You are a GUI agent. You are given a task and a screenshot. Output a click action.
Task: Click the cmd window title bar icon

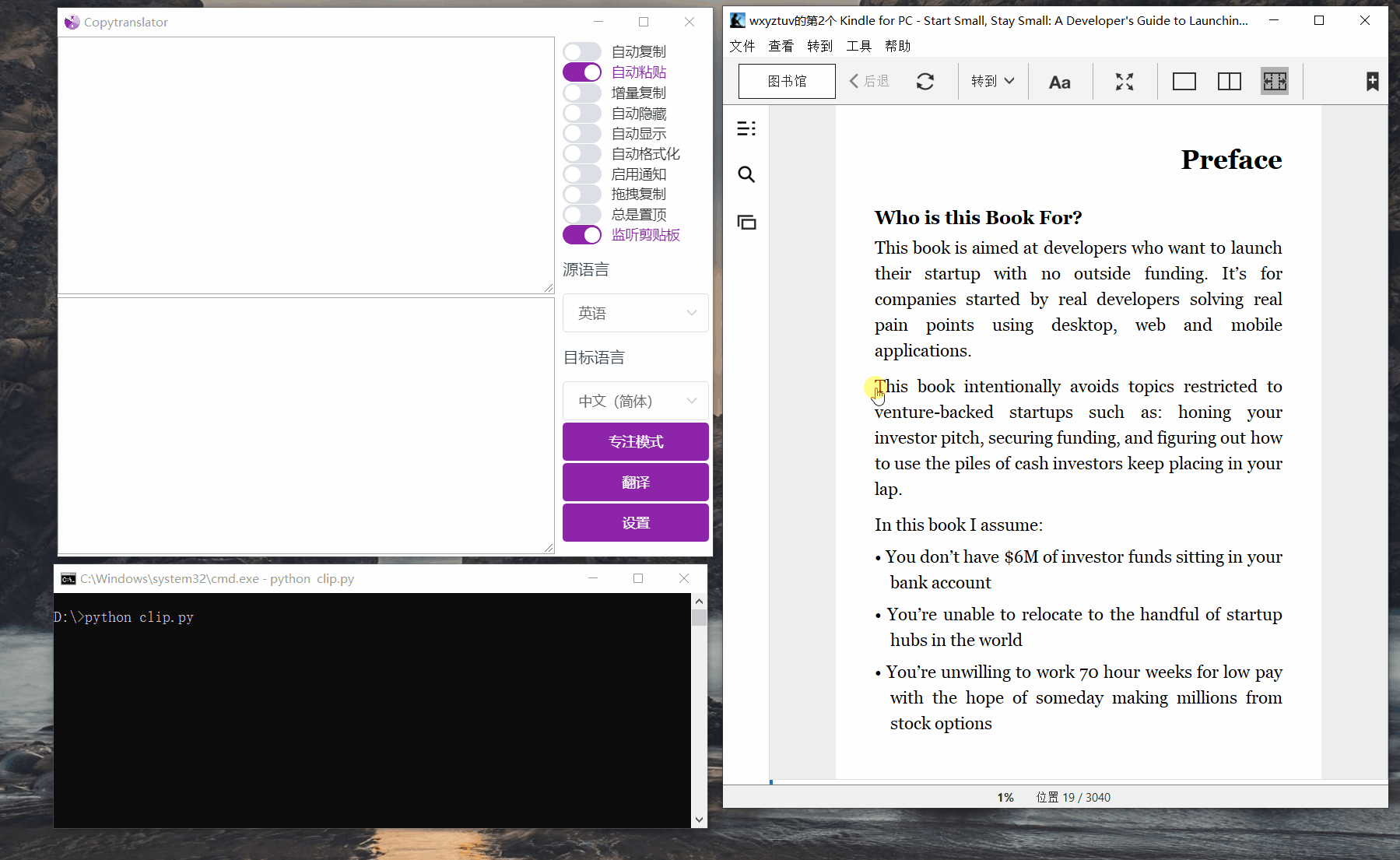tap(68, 578)
